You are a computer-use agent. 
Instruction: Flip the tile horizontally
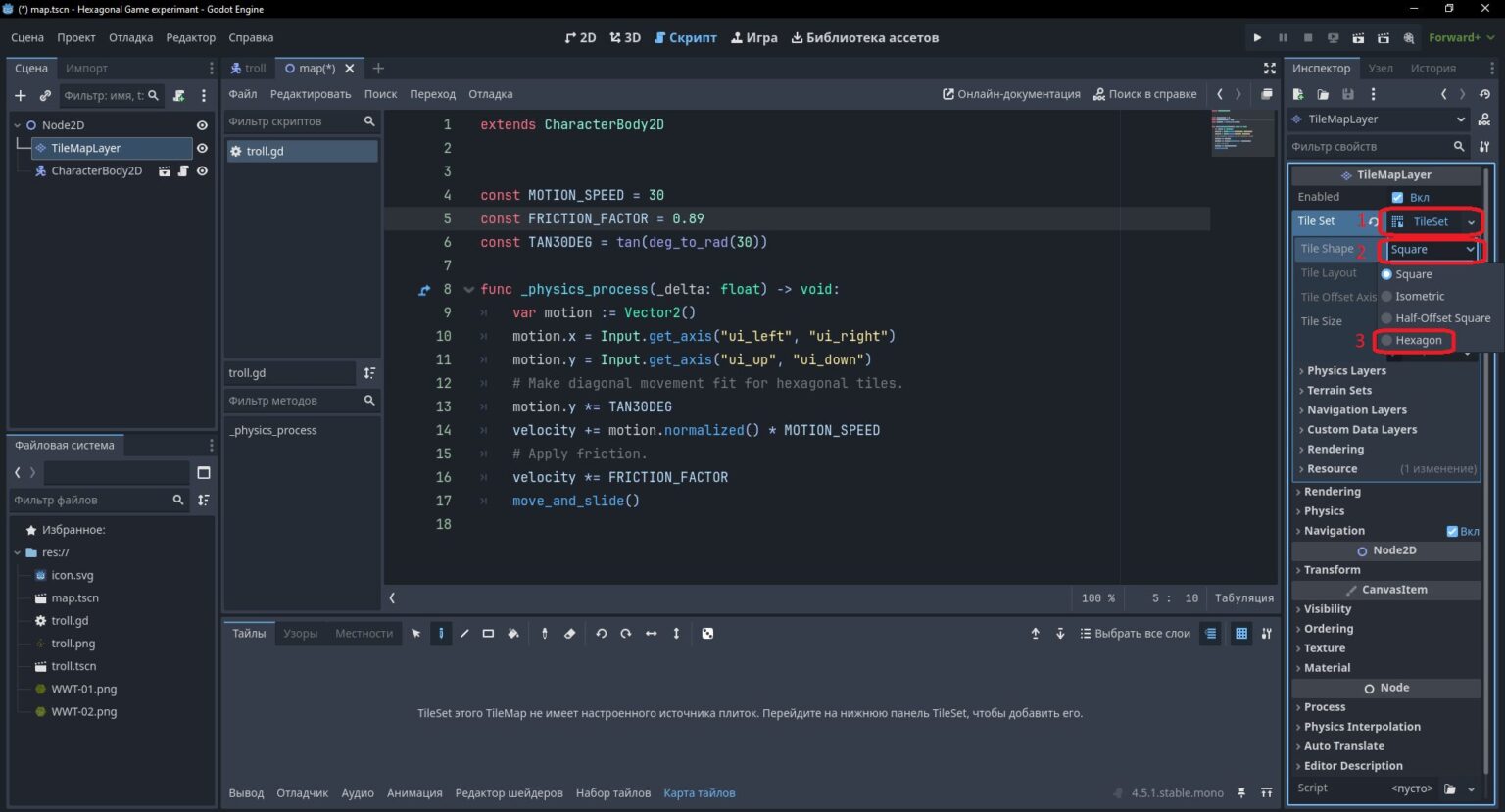click(651, 634)
